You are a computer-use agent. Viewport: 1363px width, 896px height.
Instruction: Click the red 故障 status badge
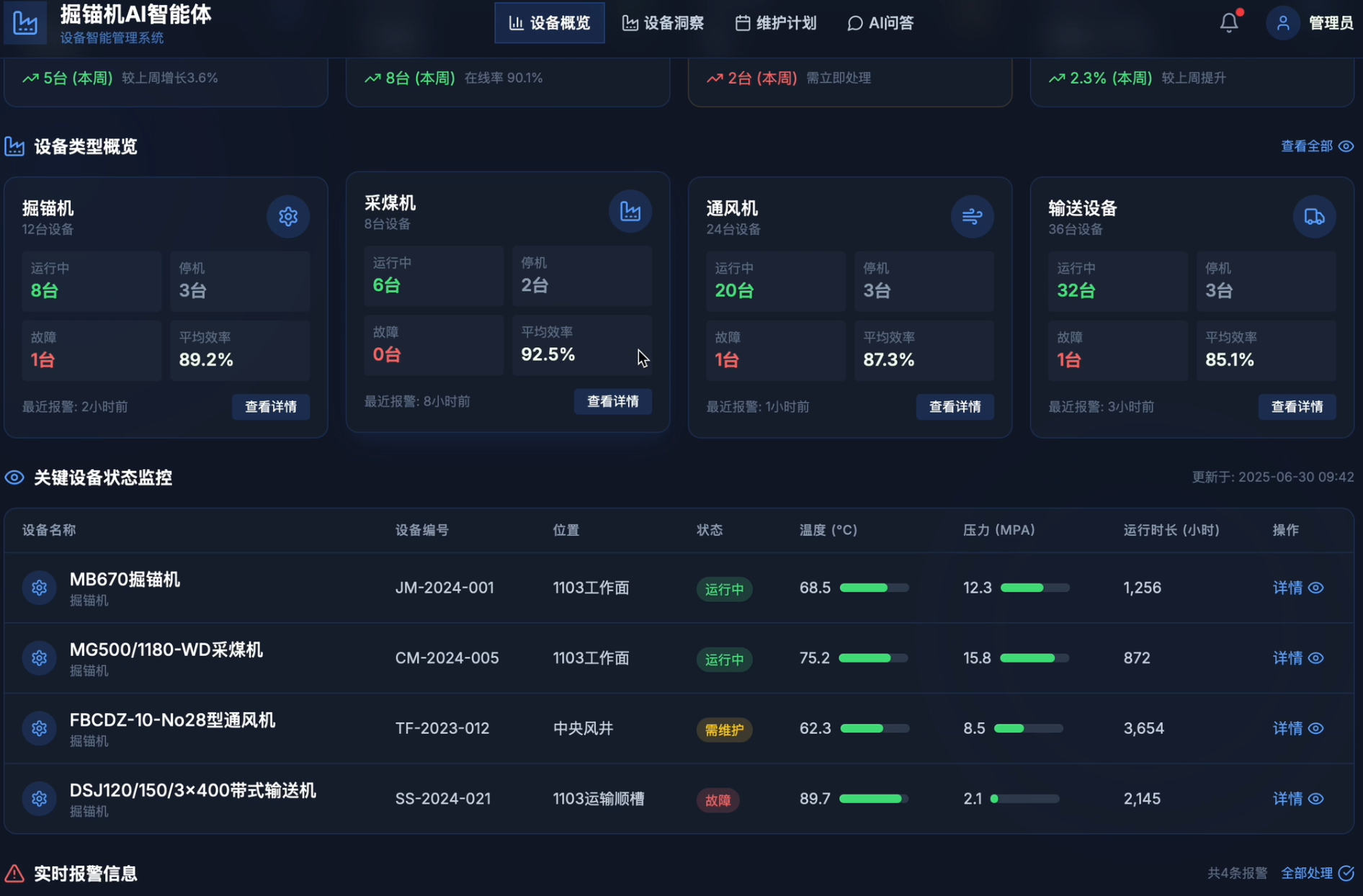point(718,800)
